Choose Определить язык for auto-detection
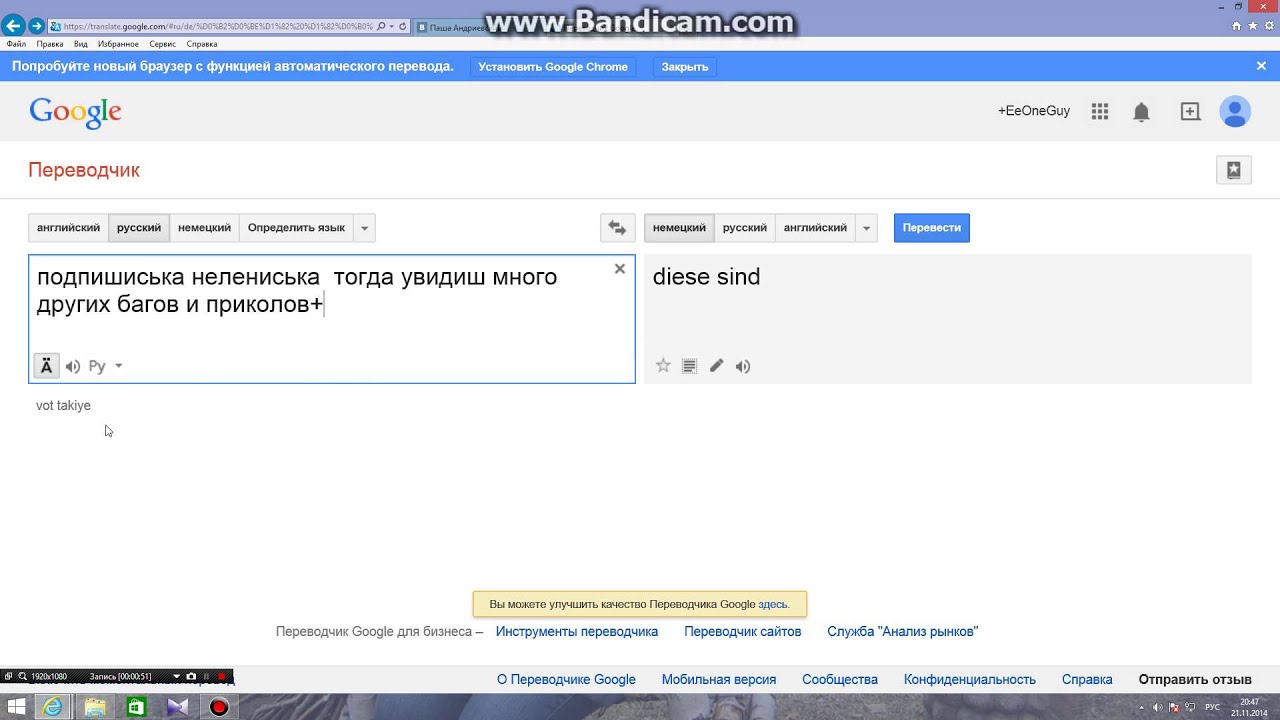The image size is (1280, 720). click(296, 228)
